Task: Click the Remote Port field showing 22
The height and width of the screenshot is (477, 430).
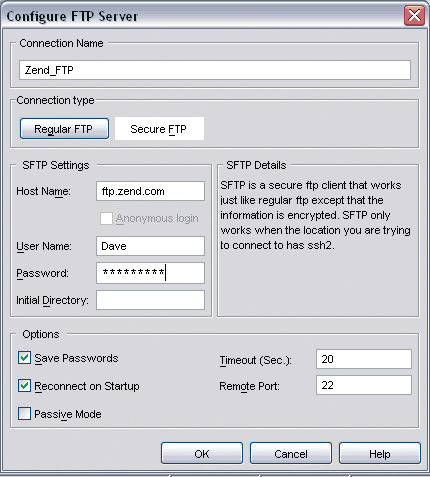Action: [364, 385]
